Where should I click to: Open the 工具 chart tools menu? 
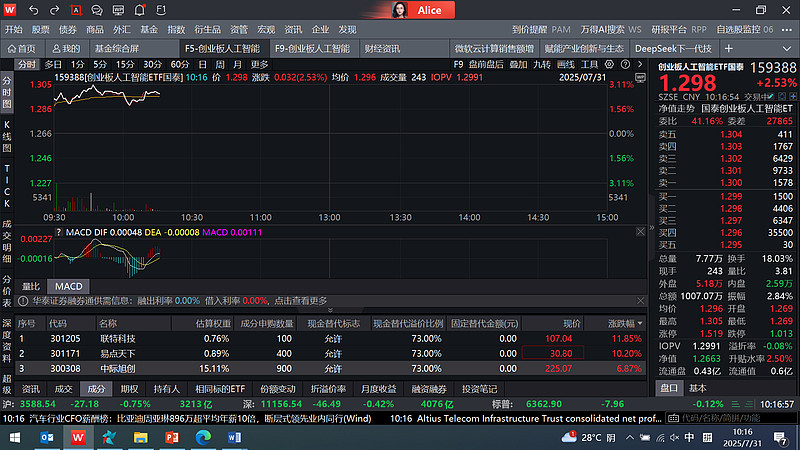pos(589,64)
